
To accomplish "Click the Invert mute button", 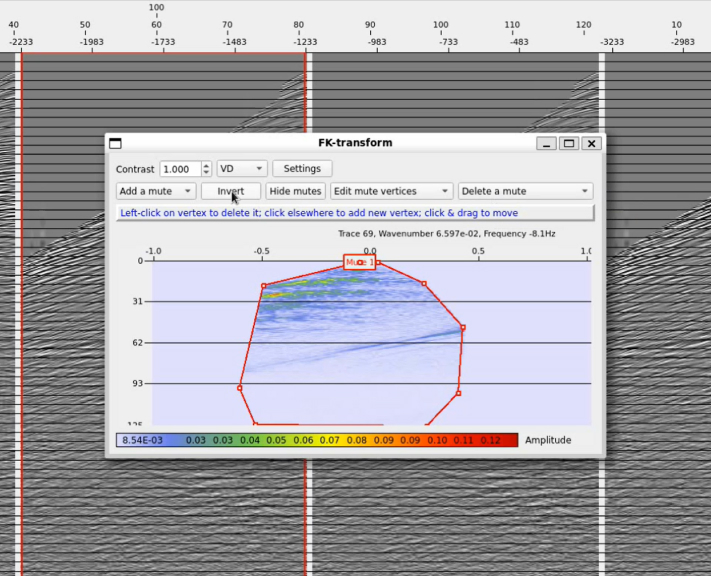I will point(231,191).
